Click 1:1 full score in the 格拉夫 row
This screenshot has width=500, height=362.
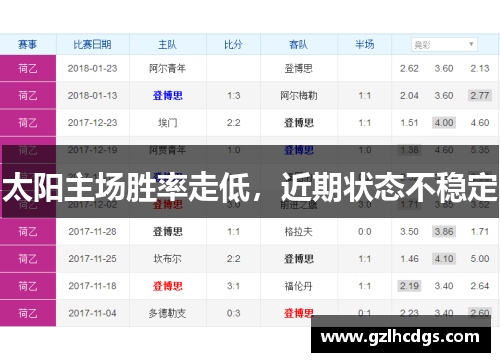pos(233,231)
